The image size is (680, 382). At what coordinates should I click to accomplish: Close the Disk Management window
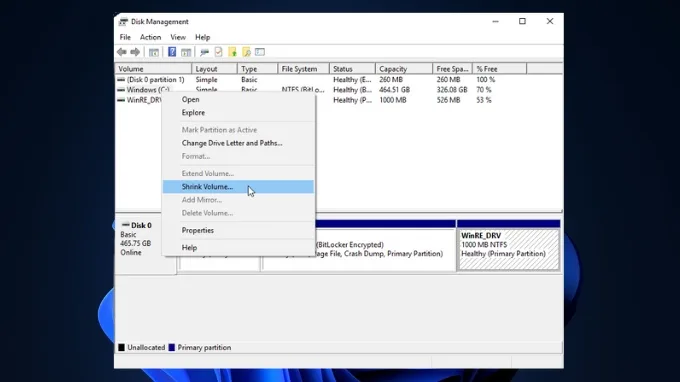point(549,21)
